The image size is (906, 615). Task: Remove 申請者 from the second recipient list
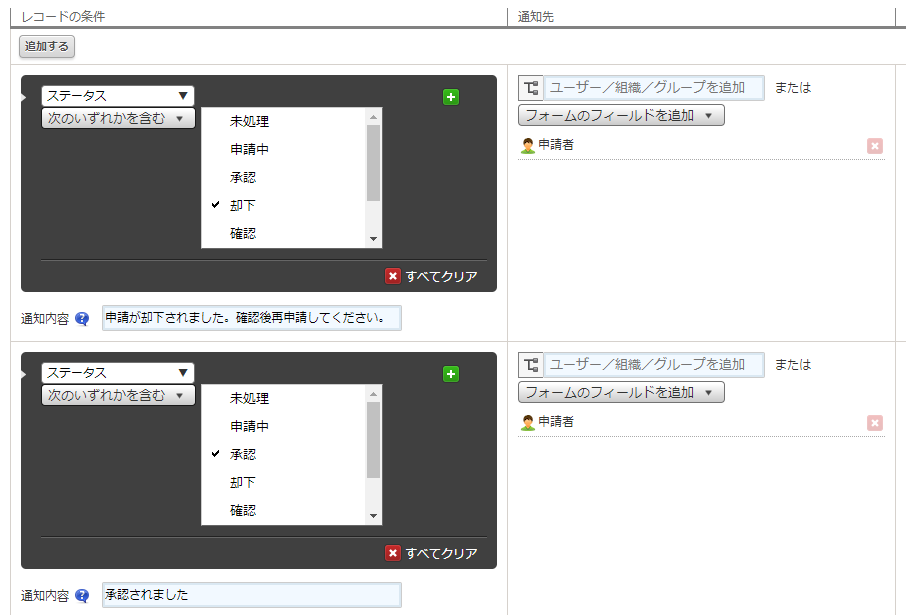point(875,423)
